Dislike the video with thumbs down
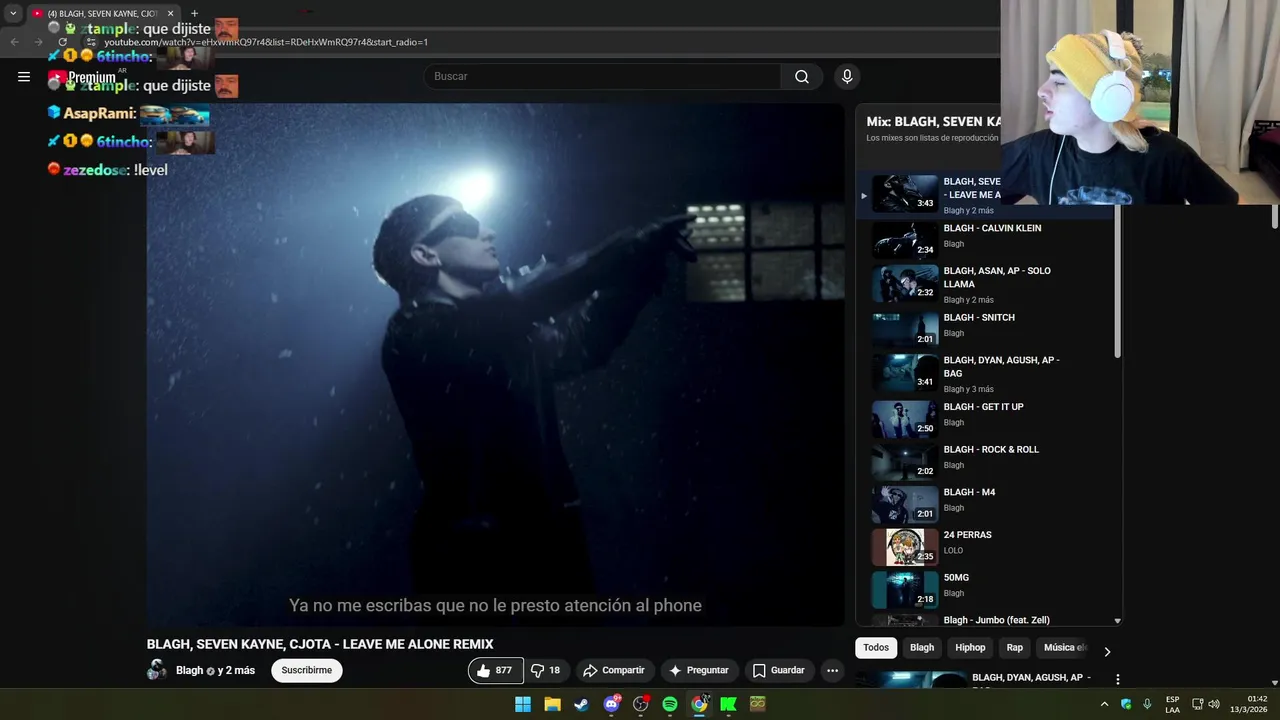This screenshot has width=1280, height=720. (546, 670)
